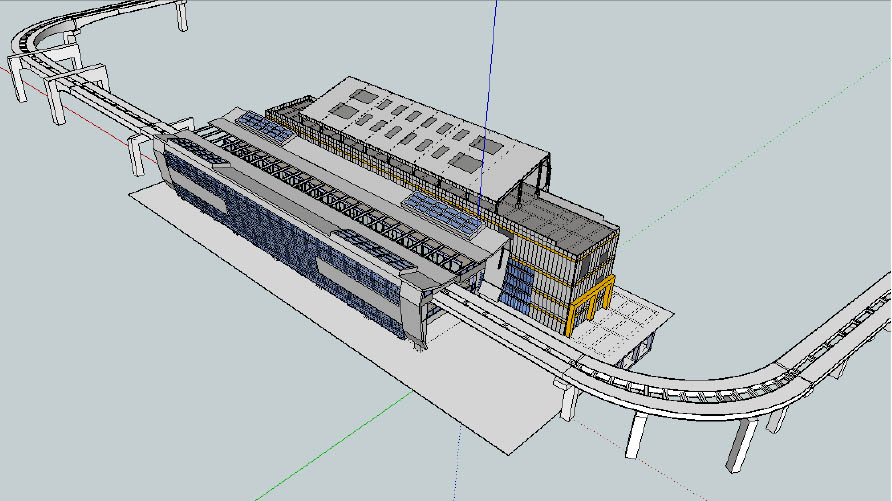Select the solar panel array at the roof's center

click(x=443, y=213)
